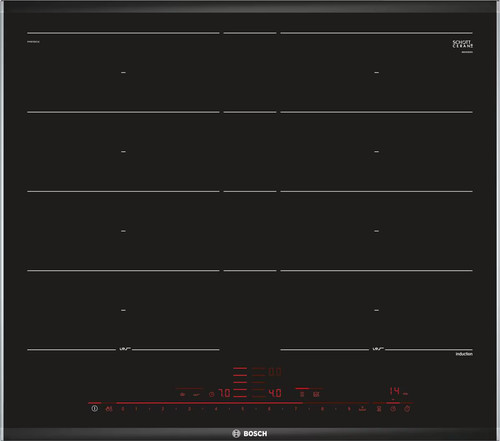Tap the PowerBoost symbol after level 9

pyautogui.click(x=363, y=409)
